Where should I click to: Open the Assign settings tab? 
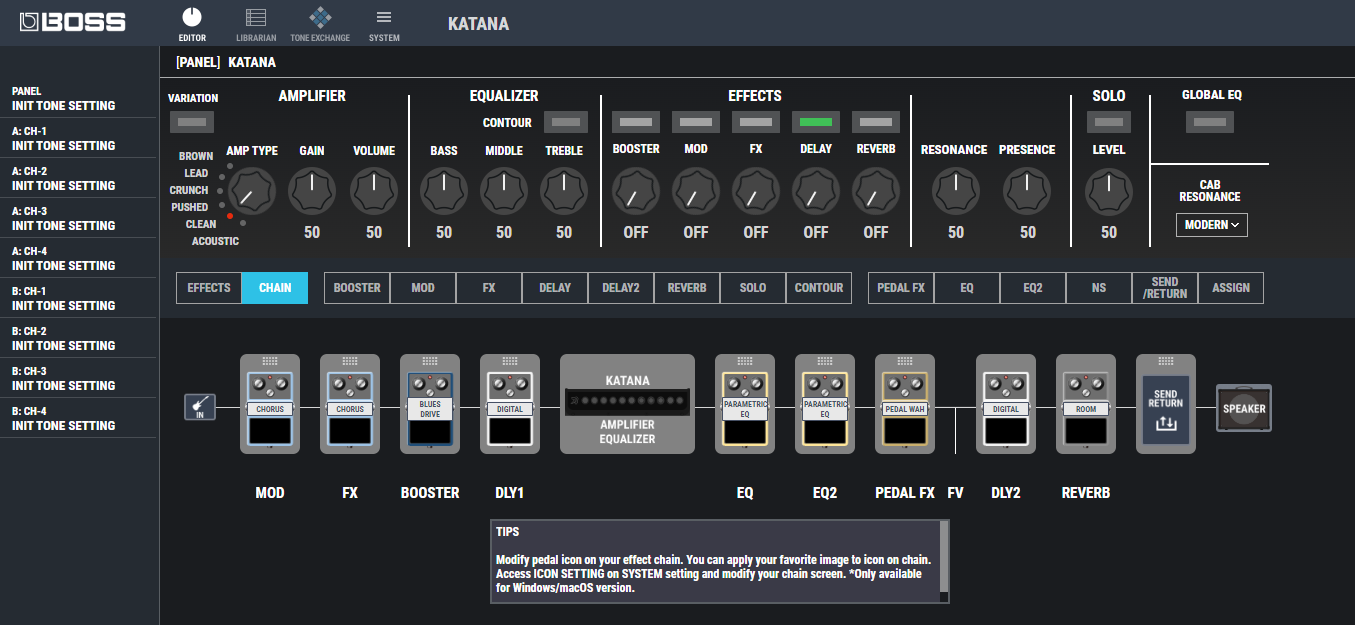[x=1231, y=288]
